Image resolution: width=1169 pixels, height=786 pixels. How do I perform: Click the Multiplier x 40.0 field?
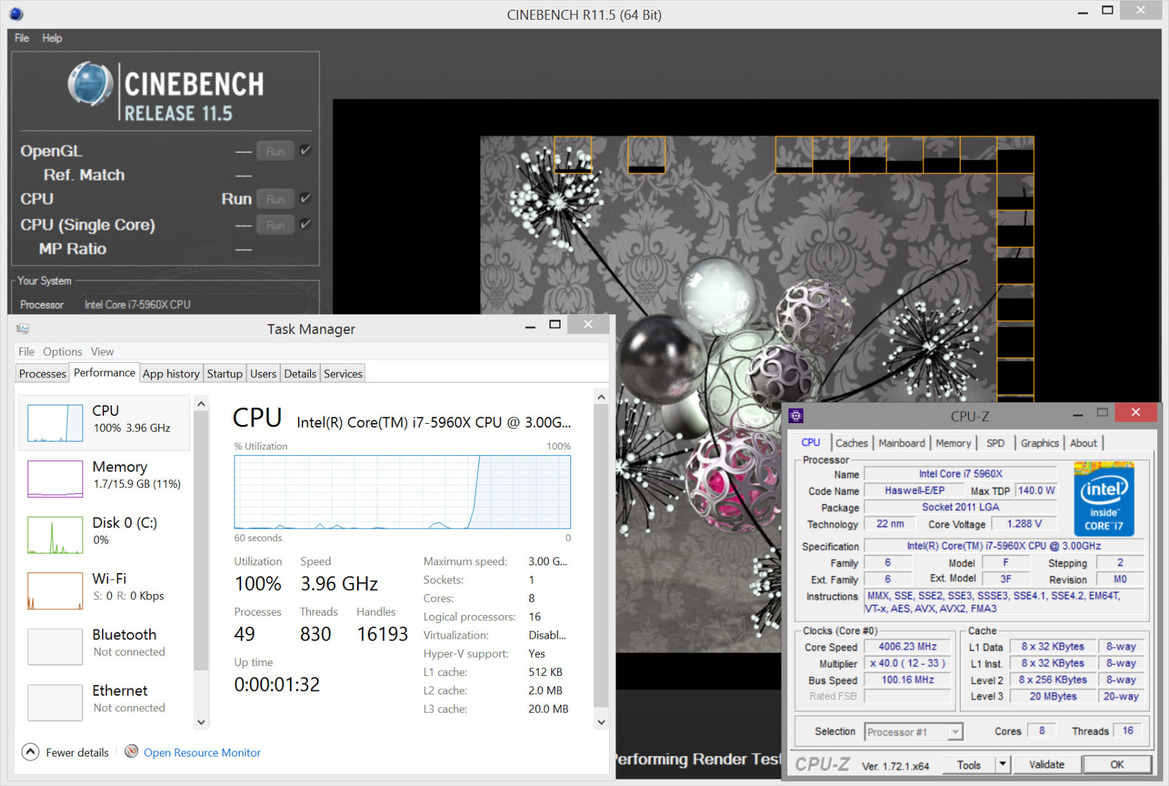907,663
